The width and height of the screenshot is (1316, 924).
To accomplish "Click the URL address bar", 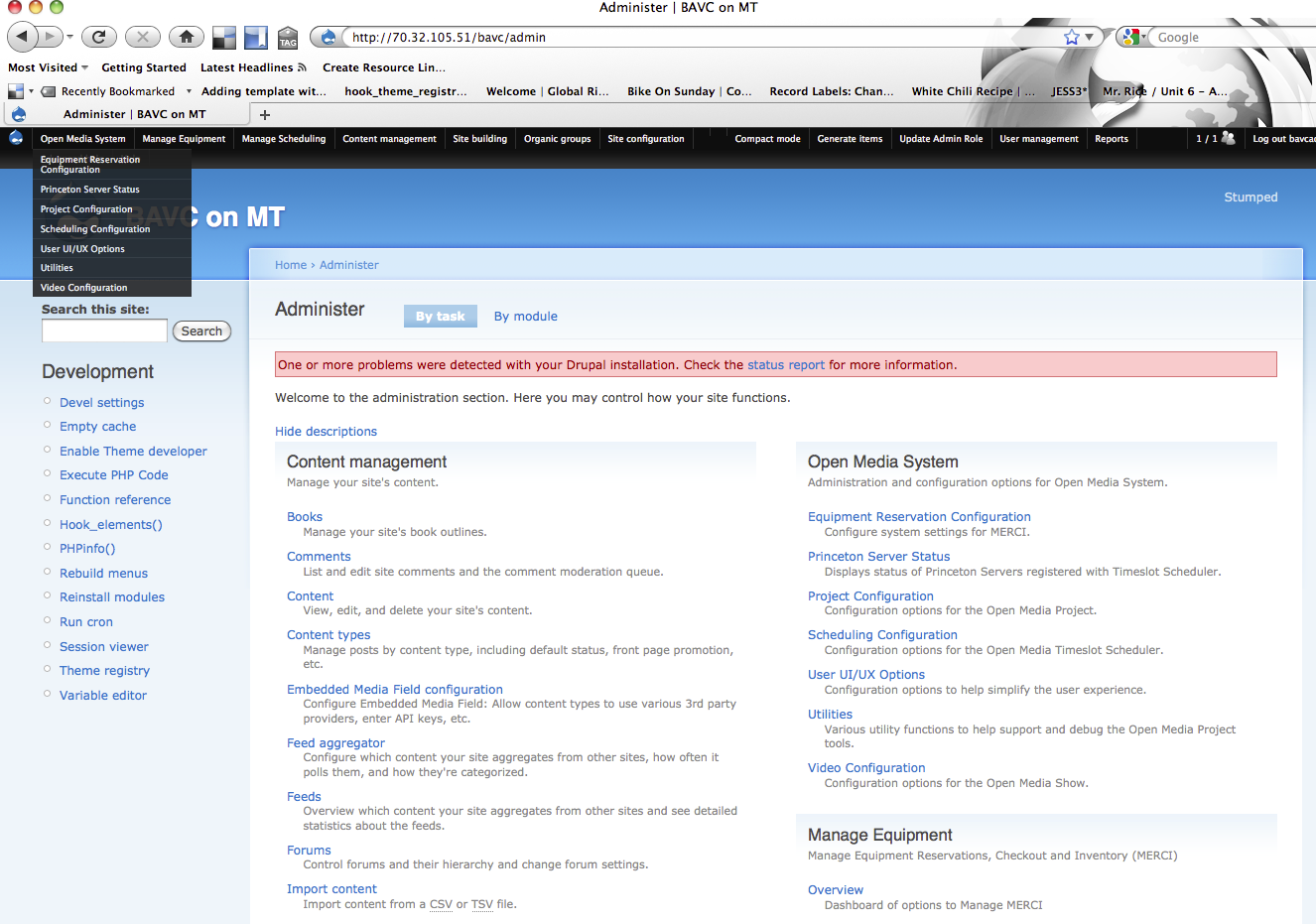I will click(x=705, y=37).
